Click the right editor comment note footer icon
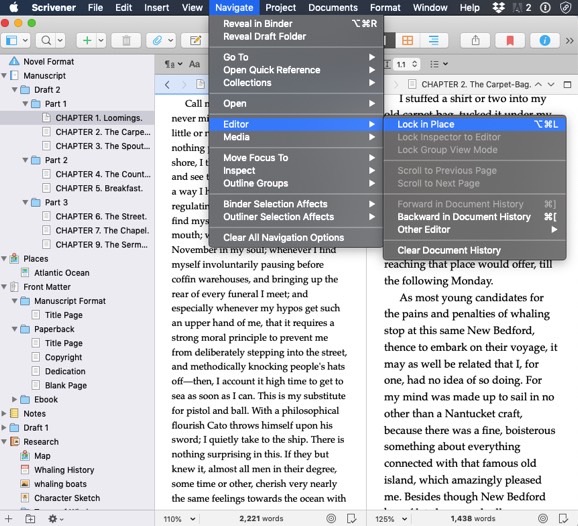578x526 pixels. [563, 519]
